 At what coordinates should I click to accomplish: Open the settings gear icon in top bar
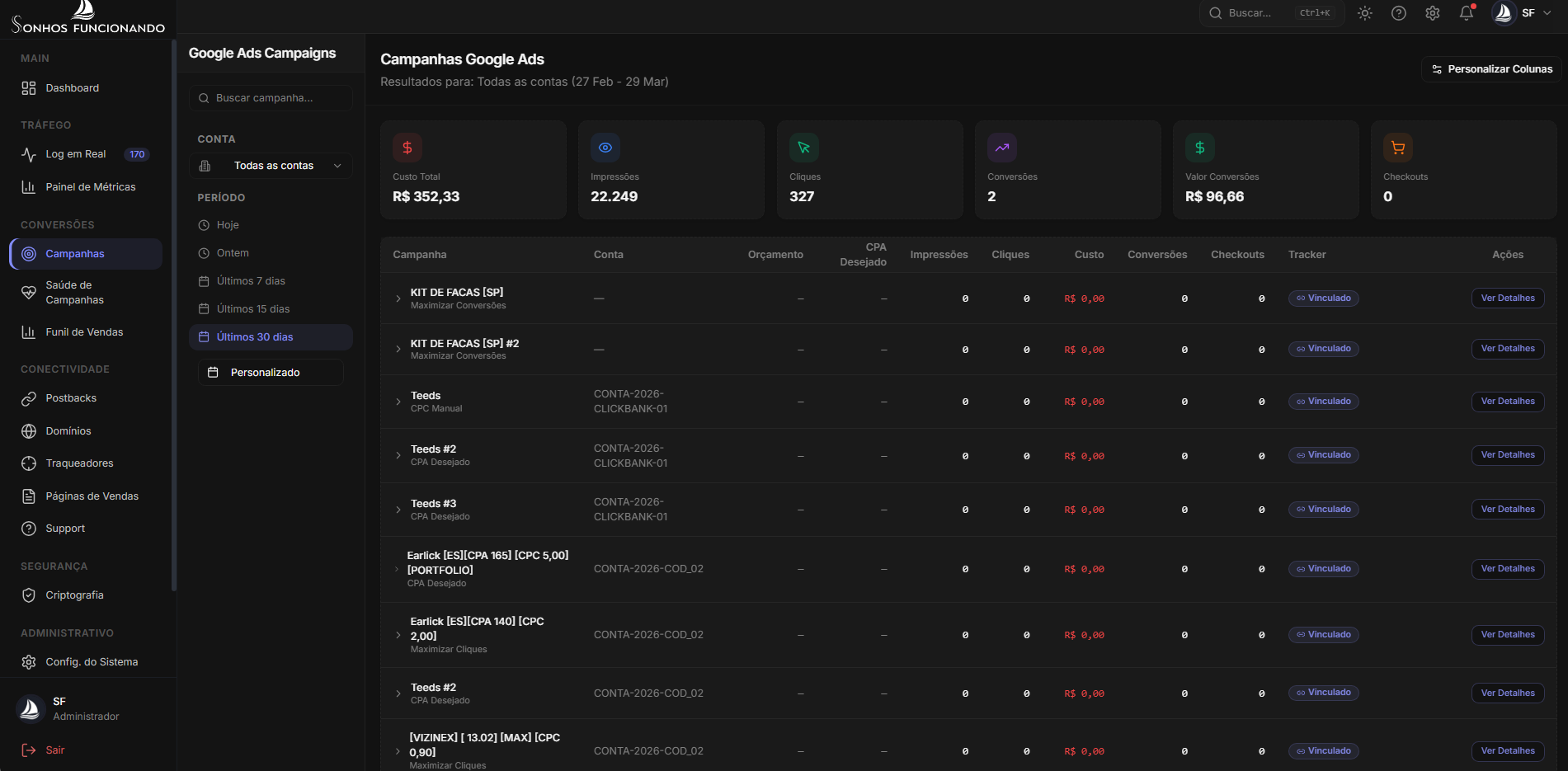(x=1433, y=13)
